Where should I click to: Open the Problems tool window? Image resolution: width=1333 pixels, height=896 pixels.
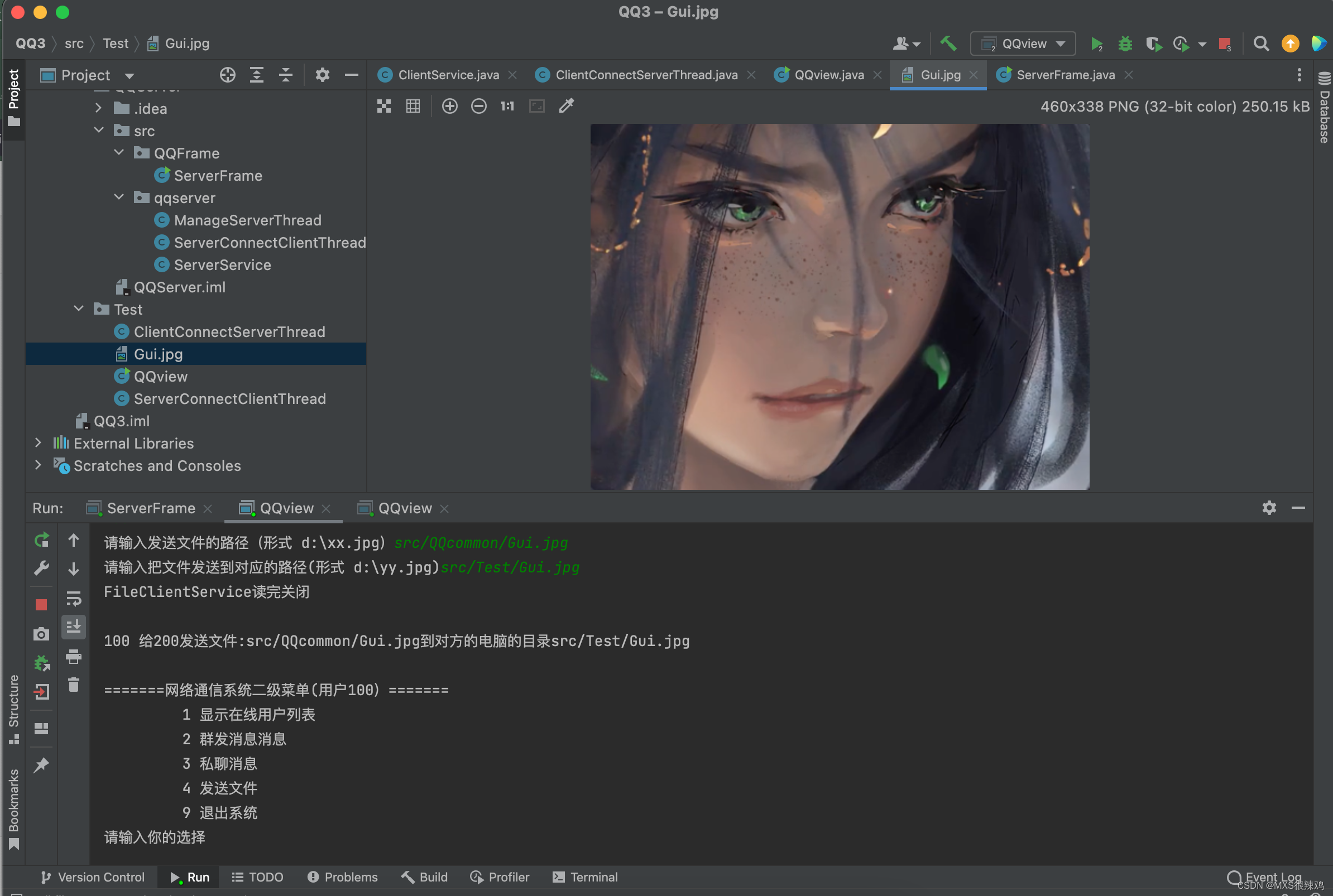(x=342, y=876)
